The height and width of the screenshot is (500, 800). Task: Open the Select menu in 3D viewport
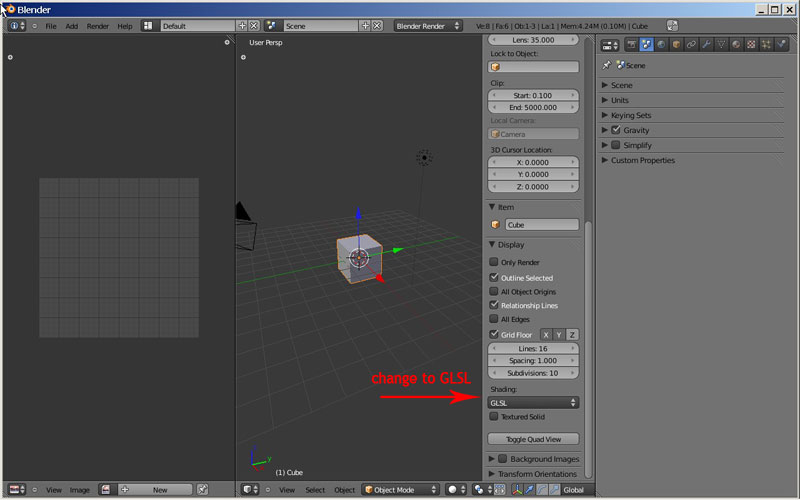pyautogui.click(x=315, y=490)
